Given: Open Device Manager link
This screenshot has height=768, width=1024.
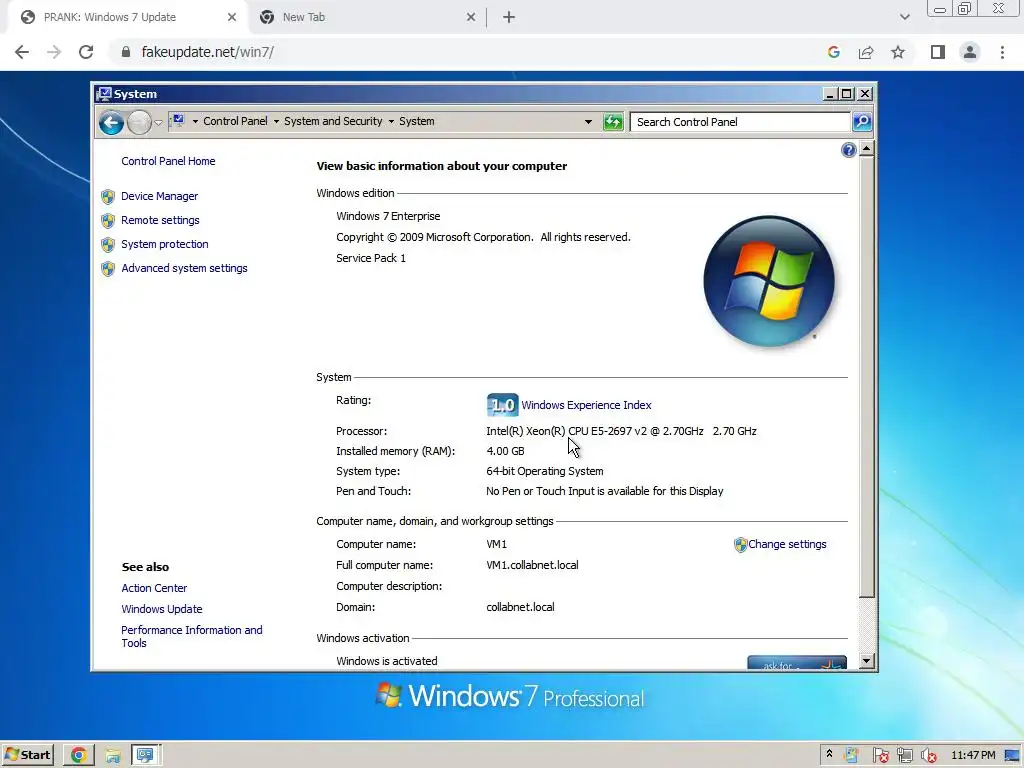Looking at the screenshot, I should pos(159,196).
